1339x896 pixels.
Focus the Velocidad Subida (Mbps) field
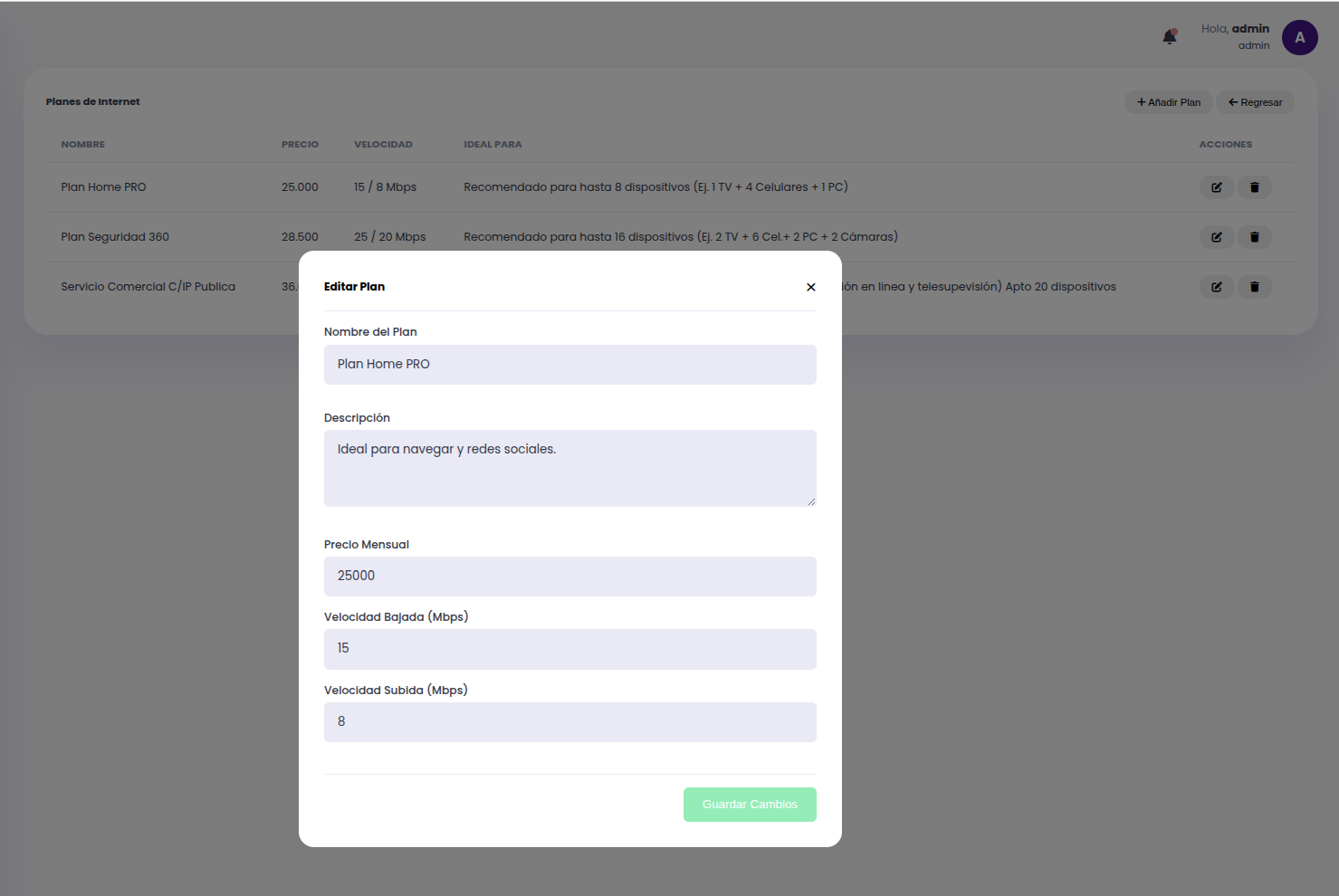tap(570, 722)
